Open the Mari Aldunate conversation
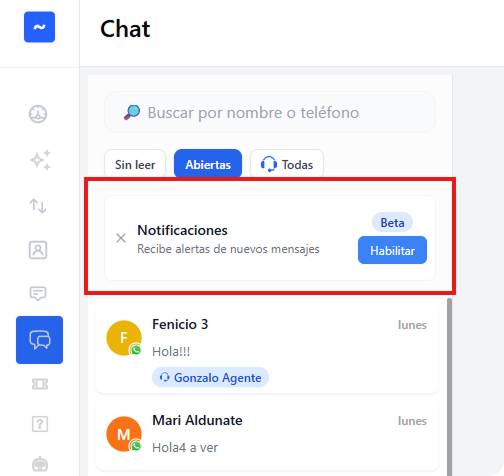The height and width of the screenshot is (476, 504). (x=267, y=435)
